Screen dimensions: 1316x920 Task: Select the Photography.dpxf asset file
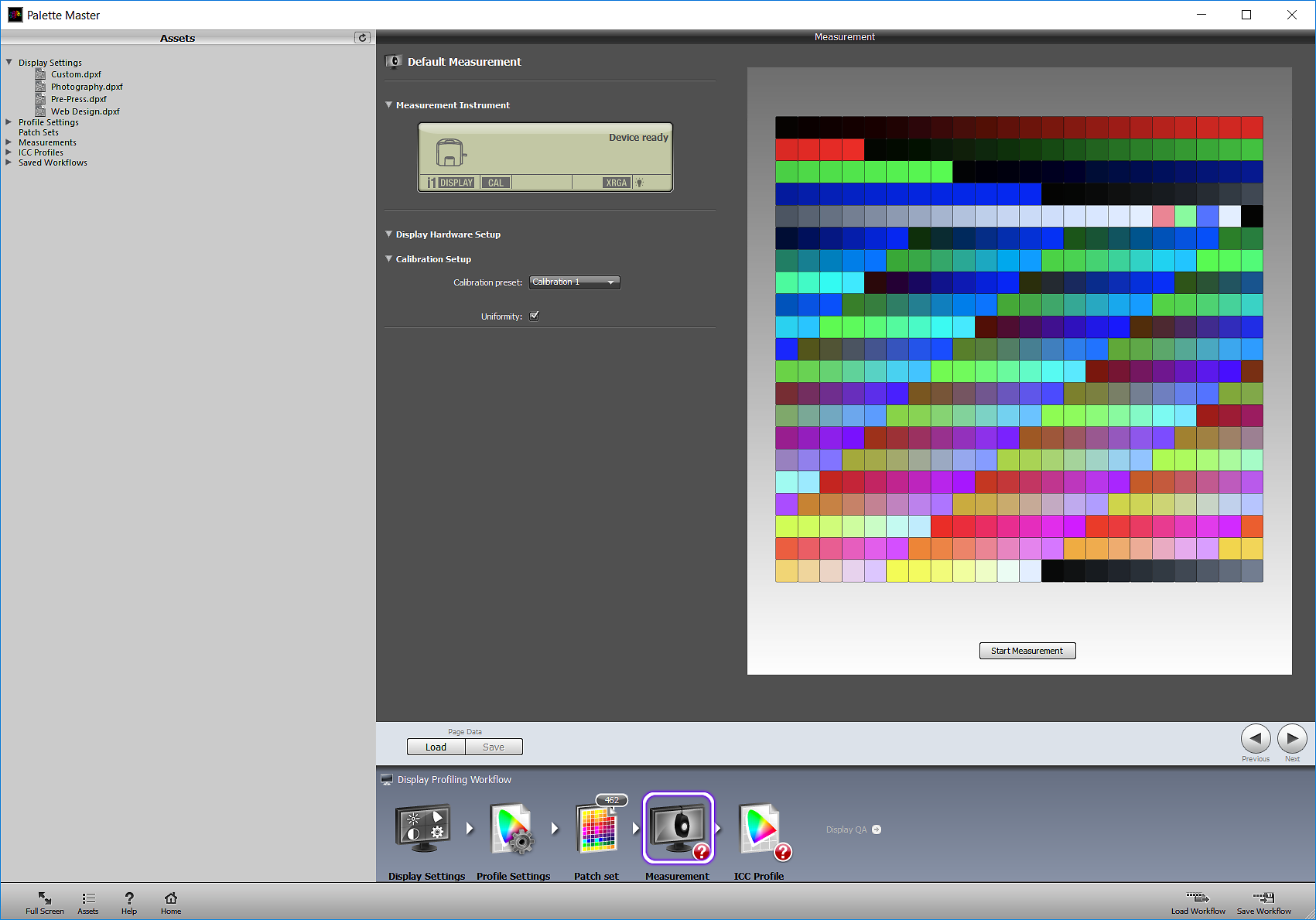coord(87,87)
